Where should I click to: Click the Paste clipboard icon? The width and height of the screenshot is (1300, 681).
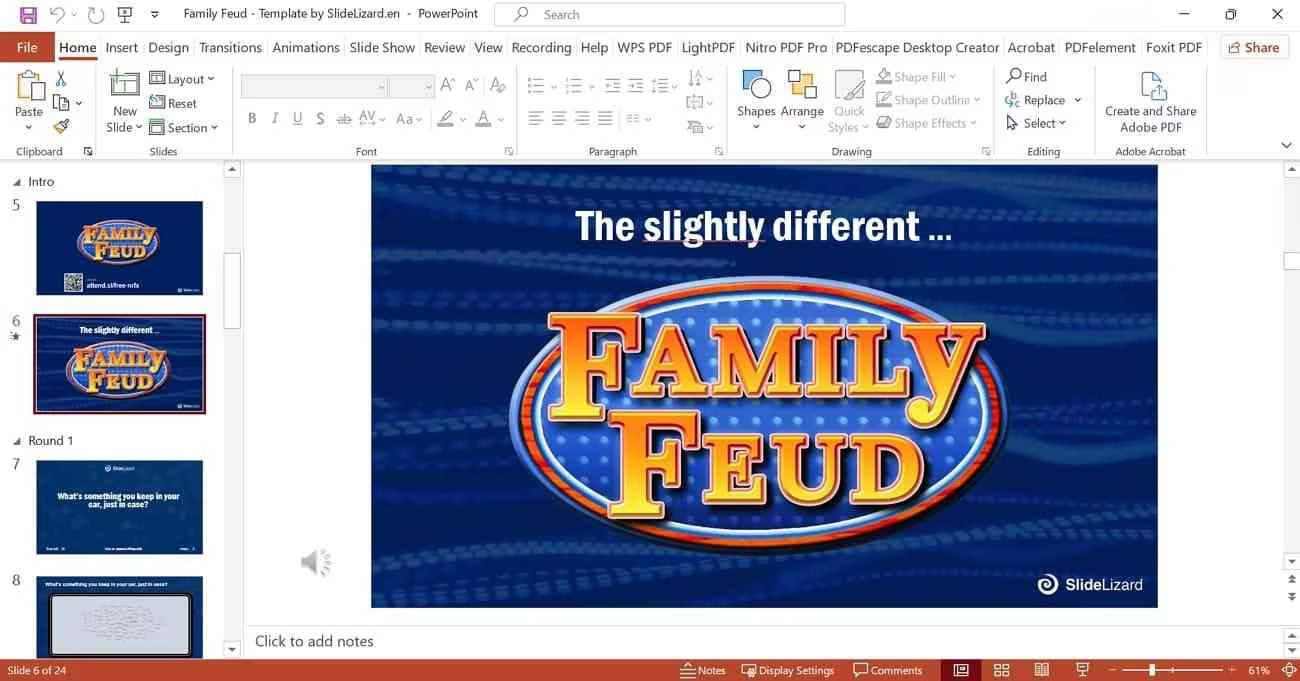click(x=29, y=85)
